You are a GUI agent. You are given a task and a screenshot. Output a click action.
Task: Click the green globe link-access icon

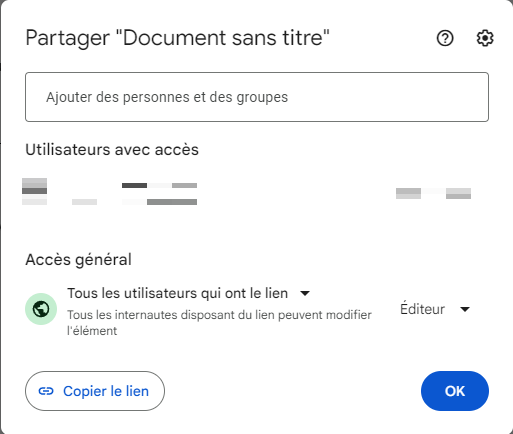click(x=41, y=309)
